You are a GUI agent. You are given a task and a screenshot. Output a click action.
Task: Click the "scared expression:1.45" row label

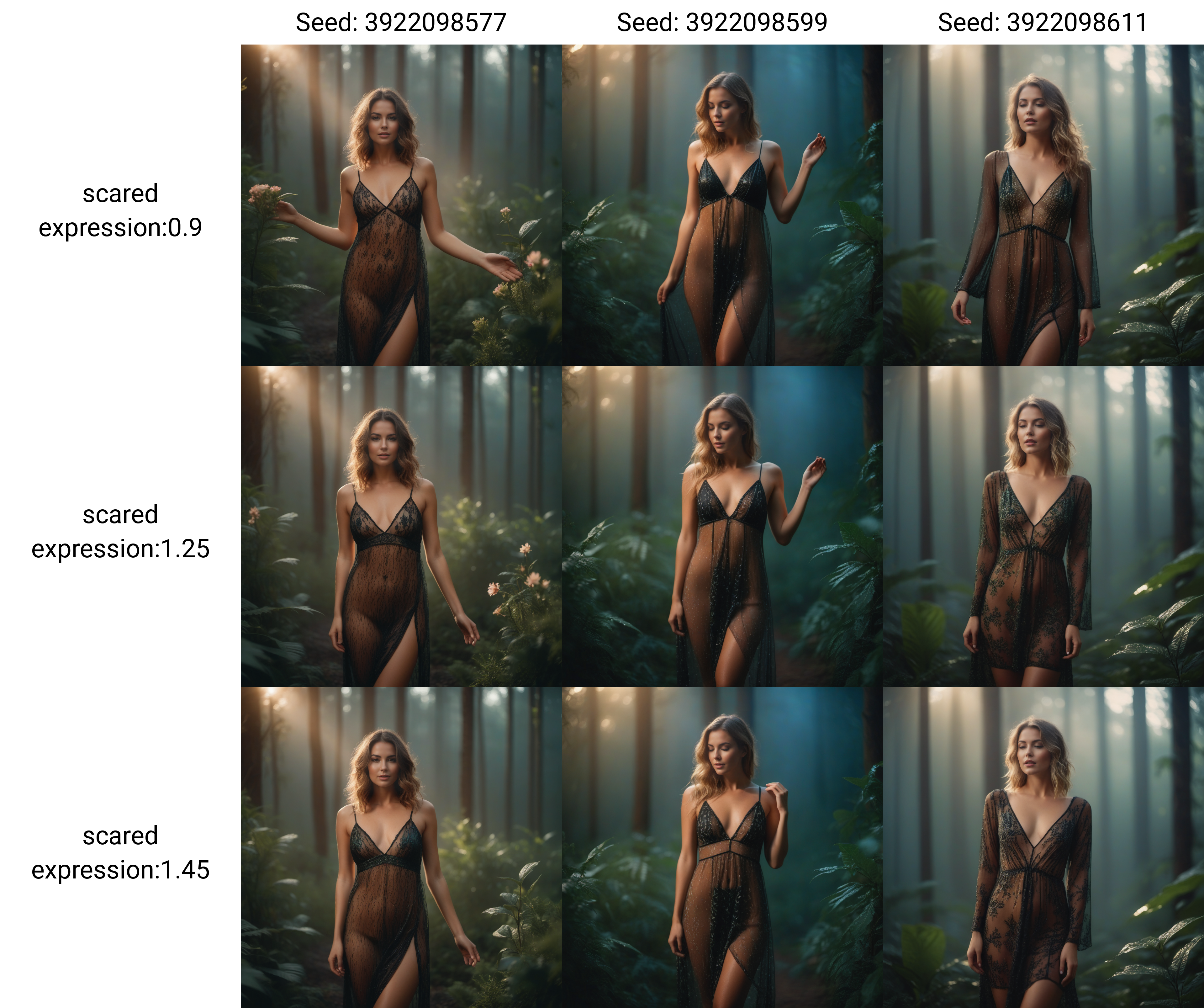pos(120,853)
